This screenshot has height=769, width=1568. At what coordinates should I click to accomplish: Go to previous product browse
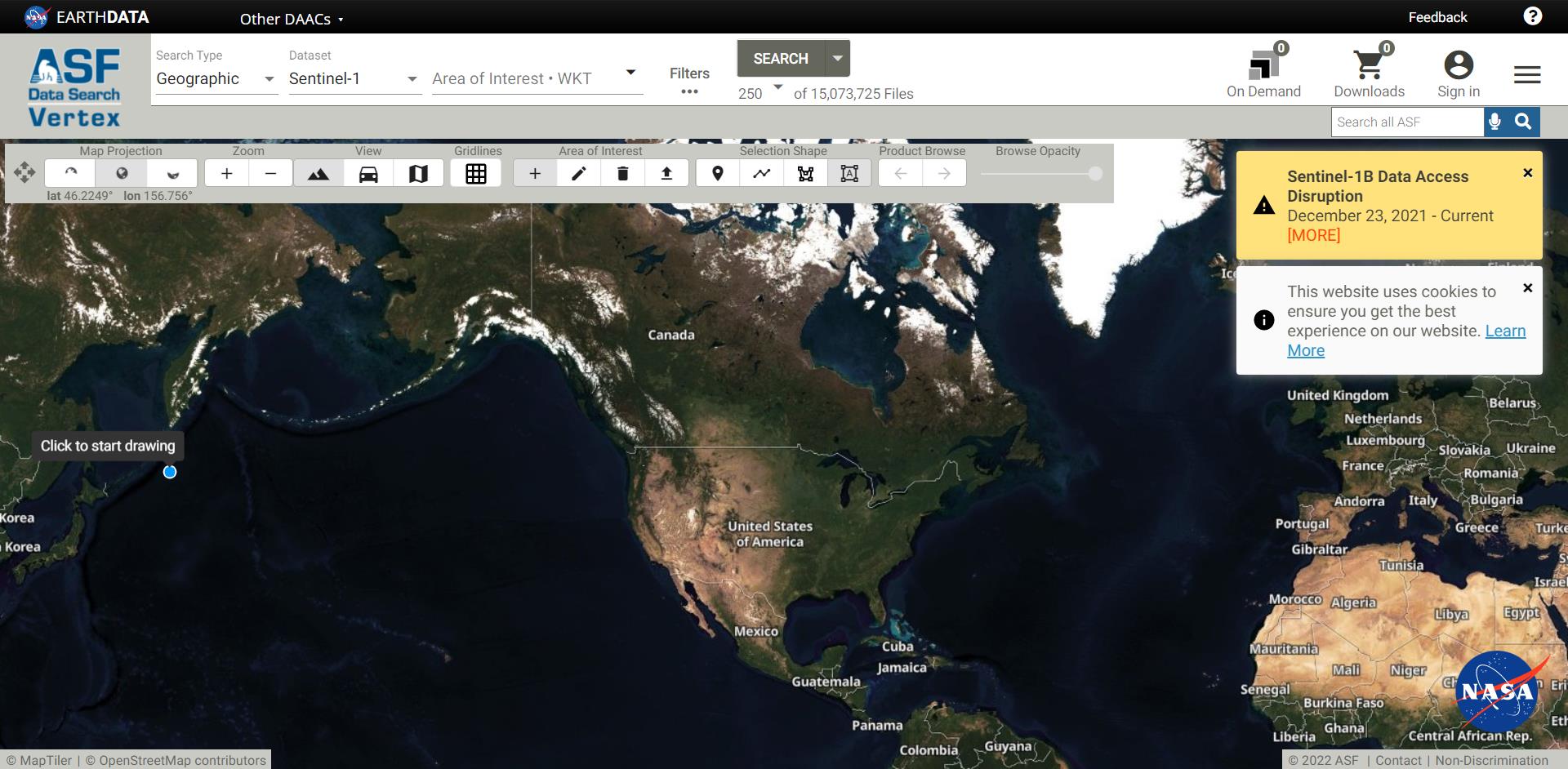click(901, 173)
